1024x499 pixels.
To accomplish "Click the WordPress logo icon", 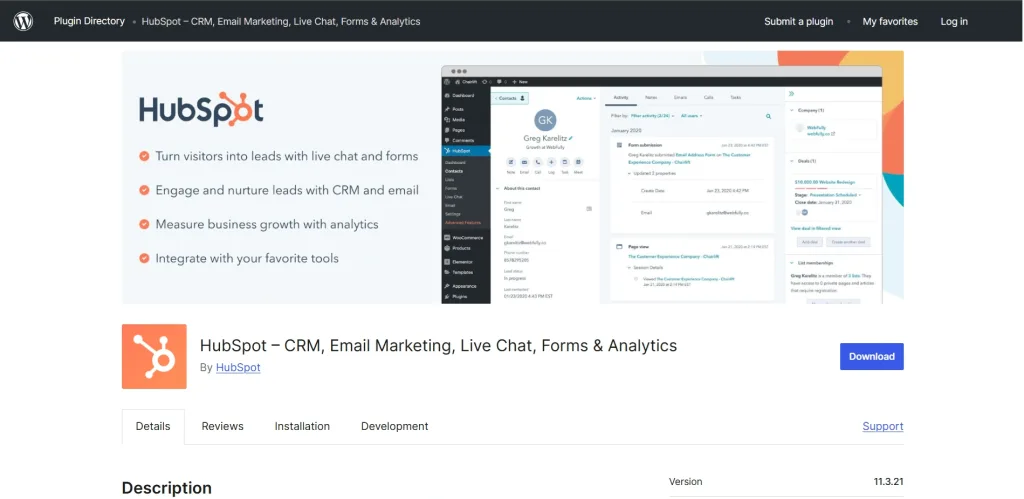I will [x=23, y=21].
